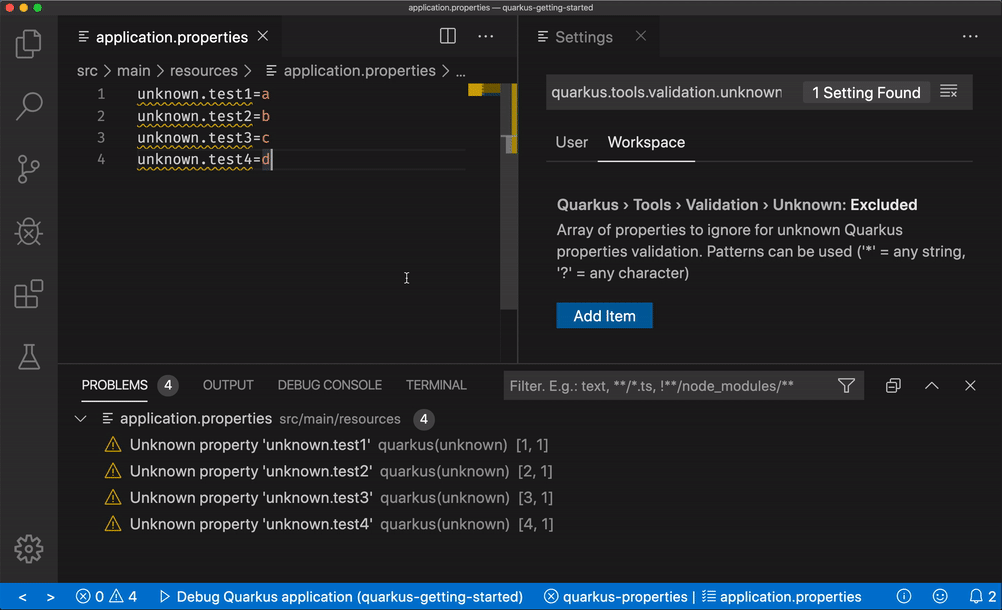The width and height of the screenshot is (1002, 610).
Task: Open Manage via the gear icon
Action: (29, 549)
